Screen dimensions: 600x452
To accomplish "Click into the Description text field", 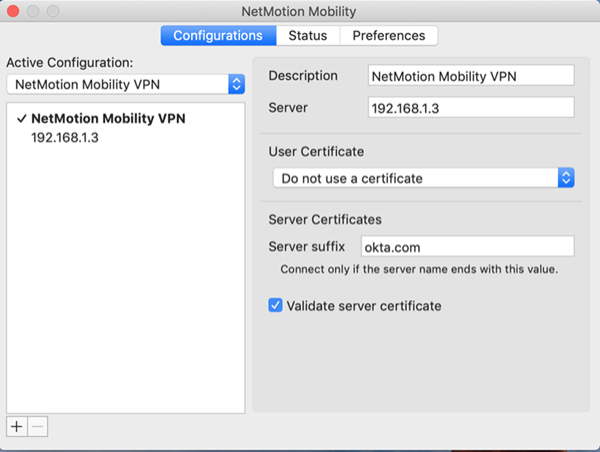I will point(470,76).
